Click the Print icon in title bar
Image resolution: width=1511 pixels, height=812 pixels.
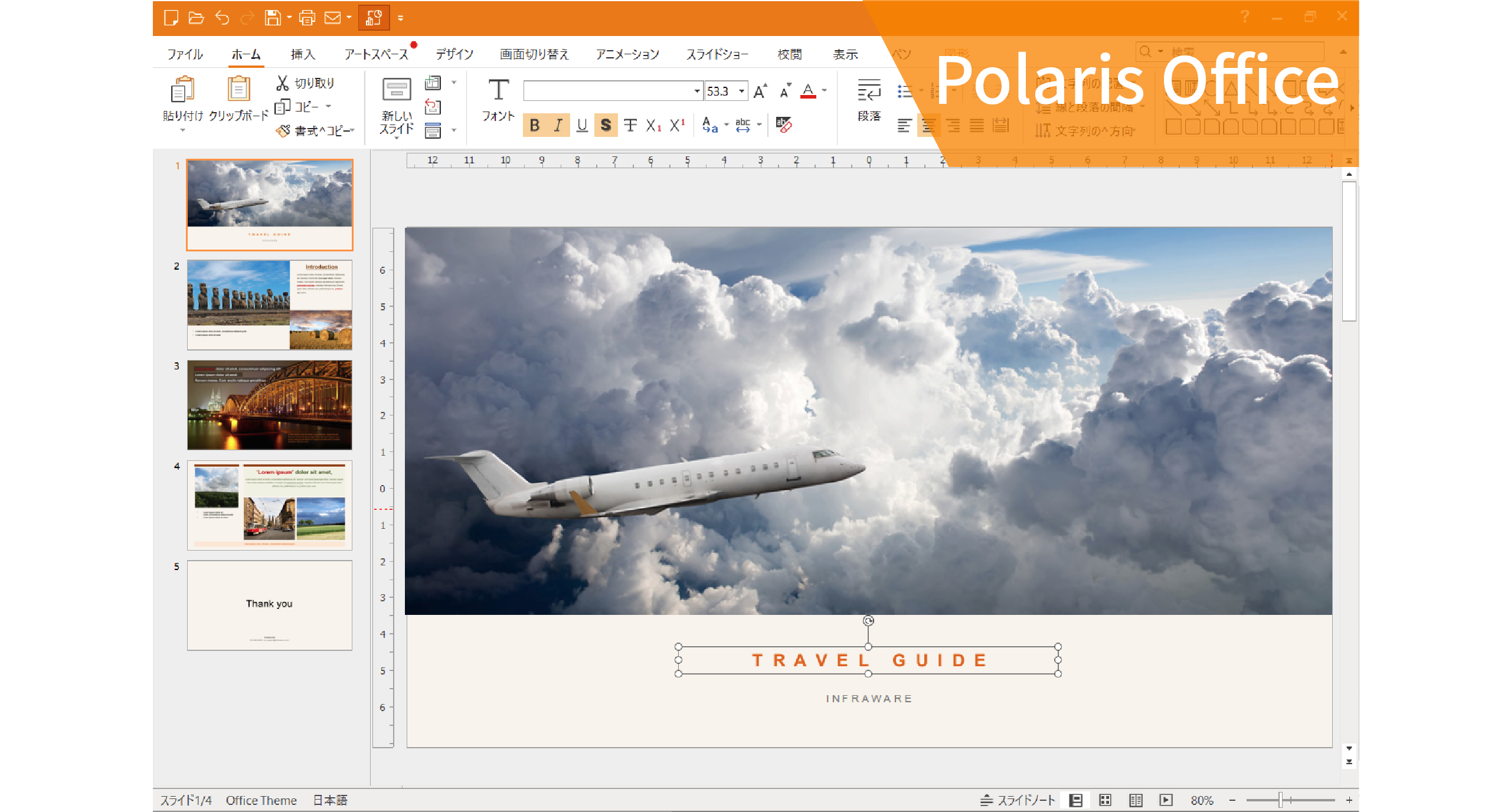(x=307, y=18)
